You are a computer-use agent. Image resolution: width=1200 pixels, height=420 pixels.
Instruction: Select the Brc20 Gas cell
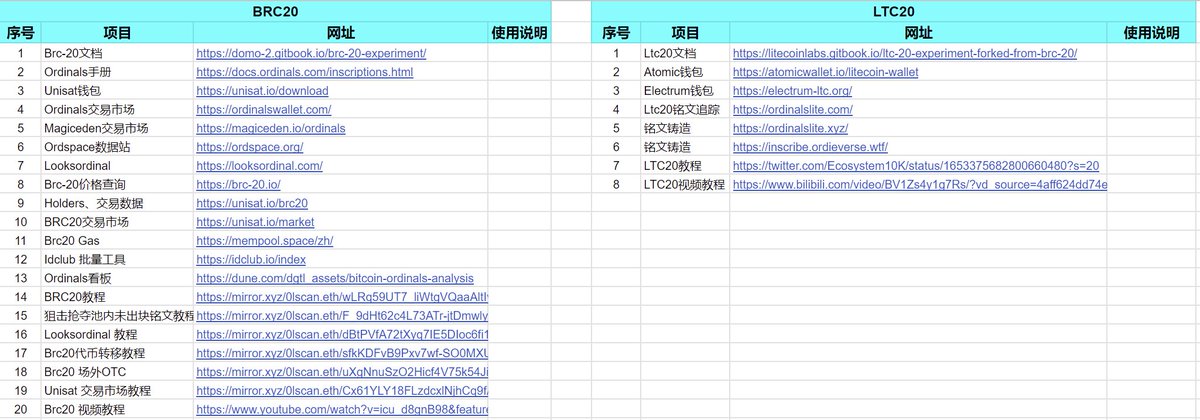coord(117,241)
